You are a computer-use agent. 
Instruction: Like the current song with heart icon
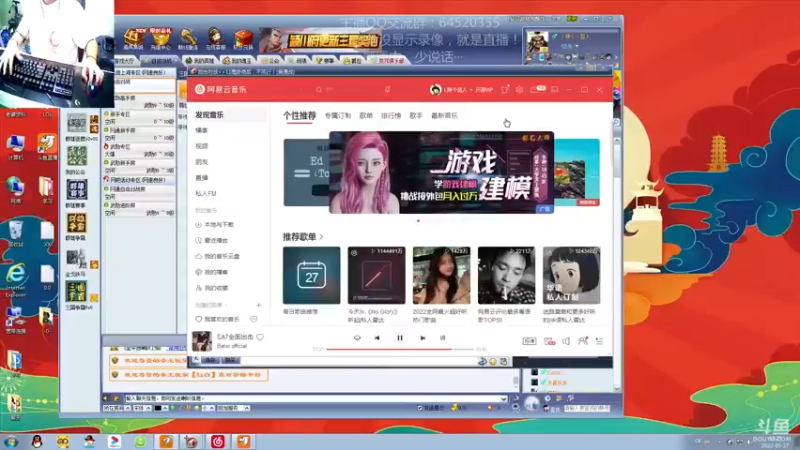point(260,337)
